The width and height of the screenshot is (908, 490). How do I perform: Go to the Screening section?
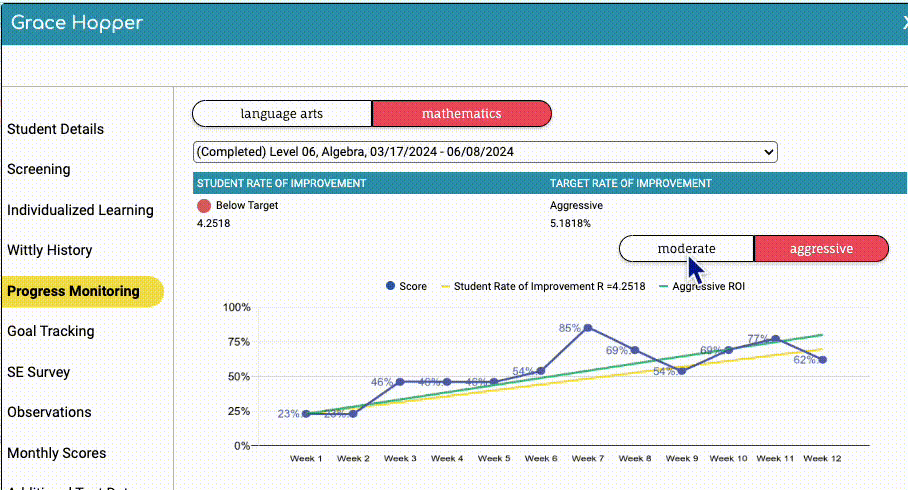coord(39,169)
